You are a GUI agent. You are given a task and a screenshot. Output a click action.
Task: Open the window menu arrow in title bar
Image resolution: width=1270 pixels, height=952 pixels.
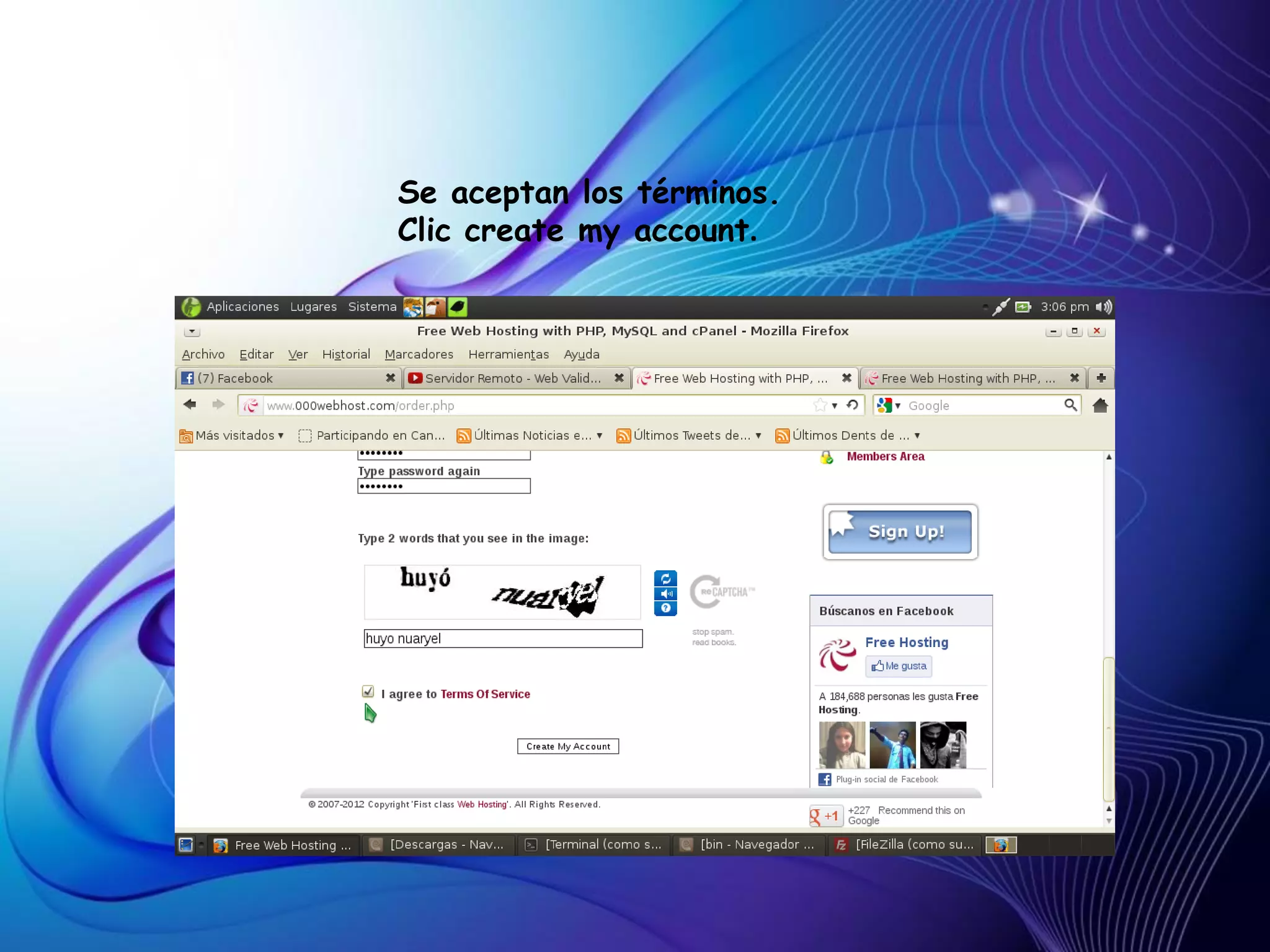192,332
